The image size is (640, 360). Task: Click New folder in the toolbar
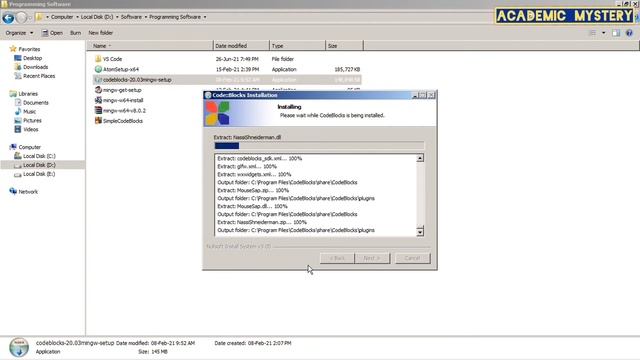(100, 33)
